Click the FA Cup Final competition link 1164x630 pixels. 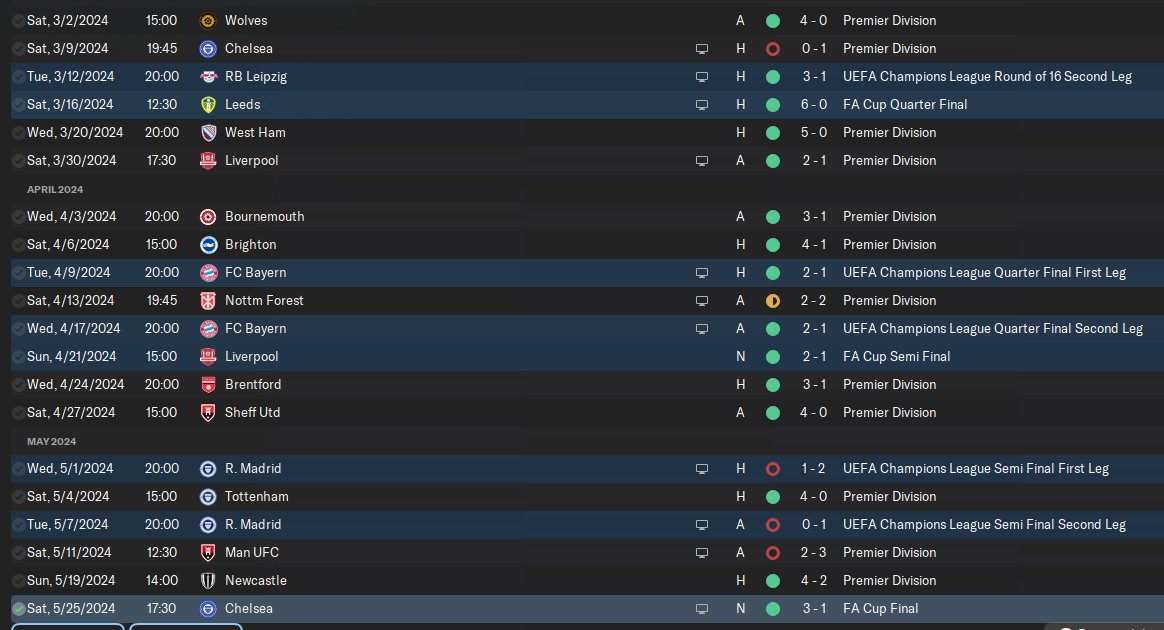click(x=880, y=608)
